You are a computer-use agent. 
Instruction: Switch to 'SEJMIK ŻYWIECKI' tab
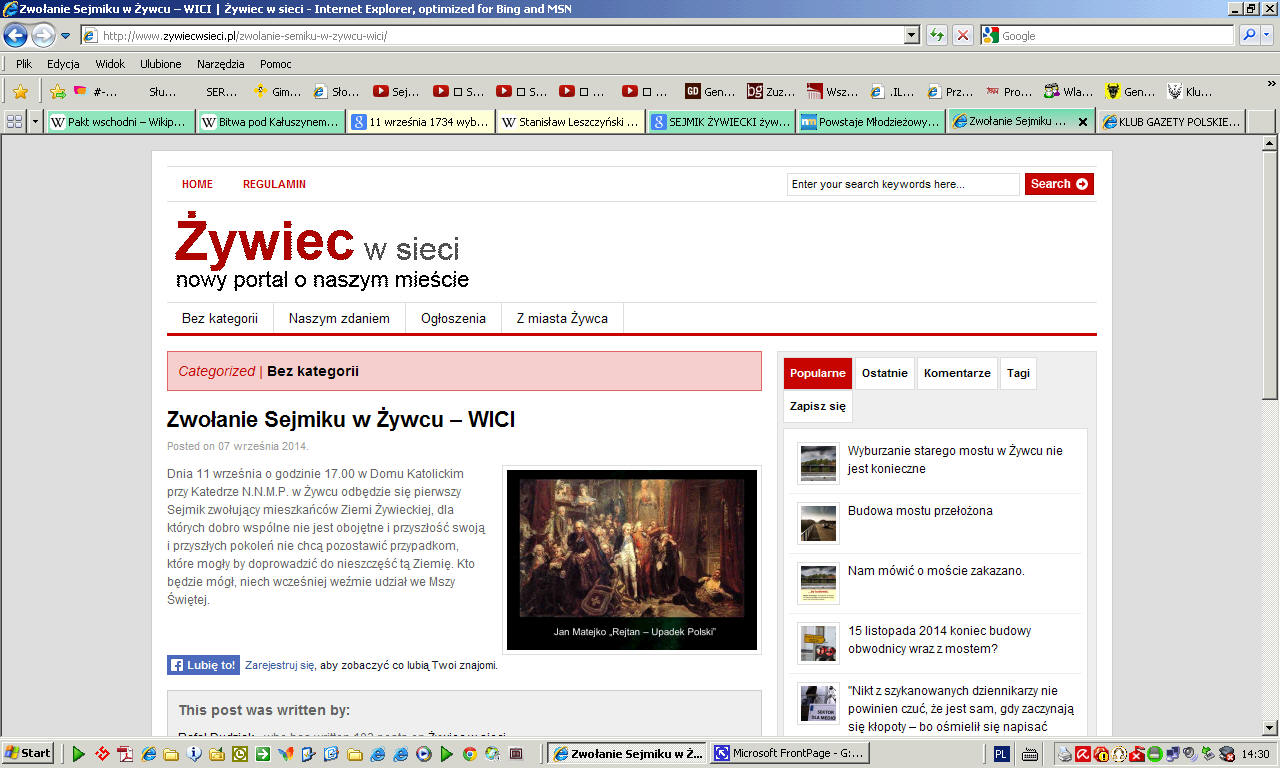coord(721,122)
